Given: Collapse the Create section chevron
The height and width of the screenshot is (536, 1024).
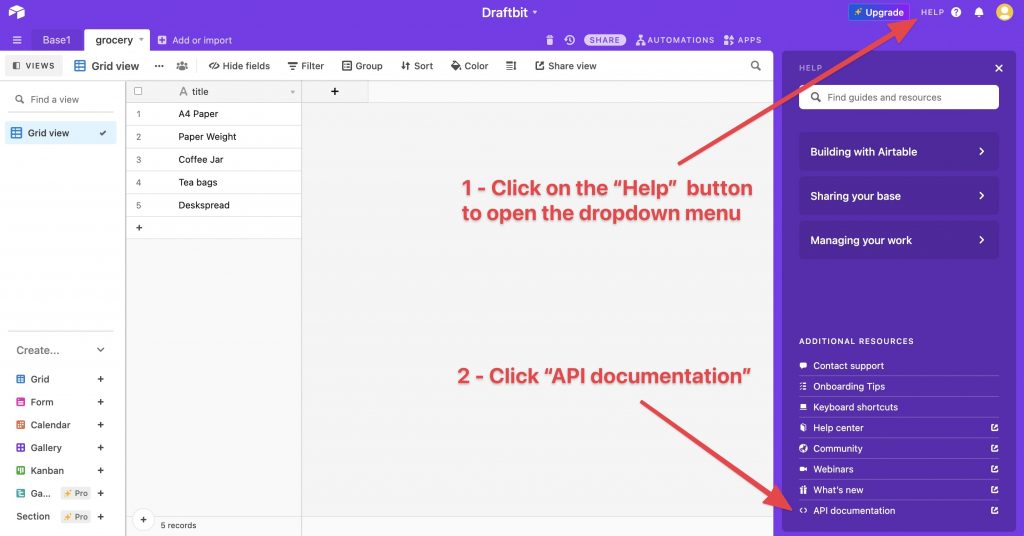Looking at the screenshot, I should 100,350.
